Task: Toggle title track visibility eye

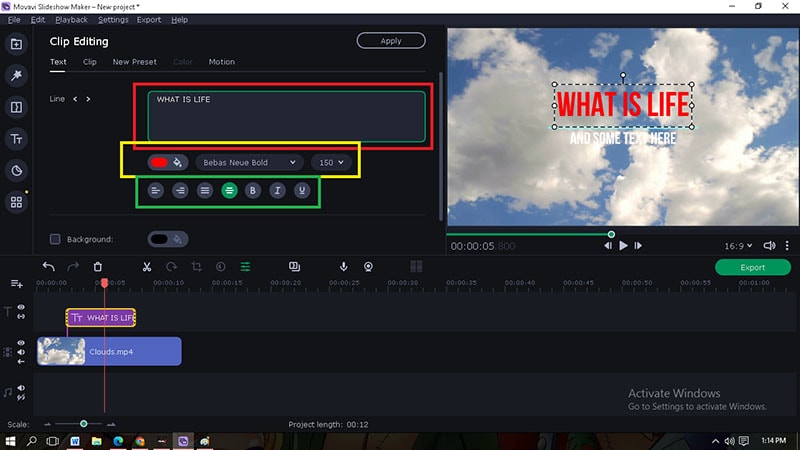Action: (21, 307)
